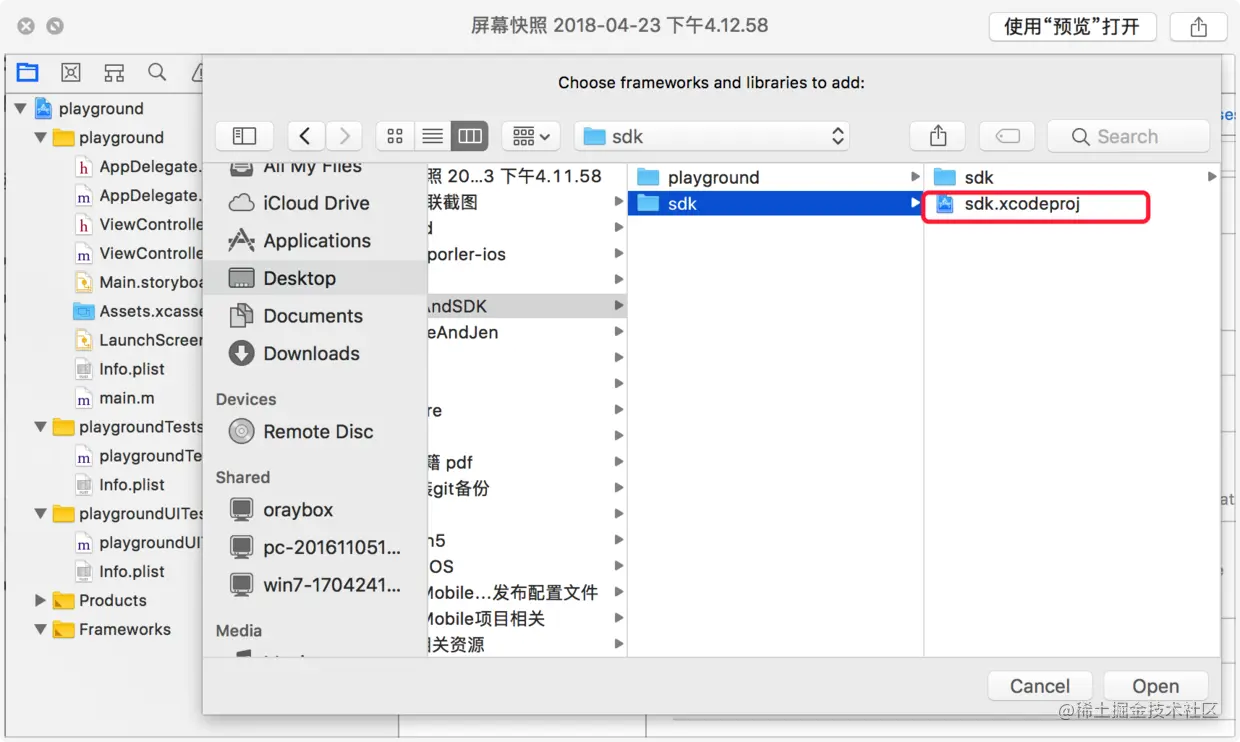Click Open button
The height and width of the screenshot is (742, 1240).
tap(1156, 686)
